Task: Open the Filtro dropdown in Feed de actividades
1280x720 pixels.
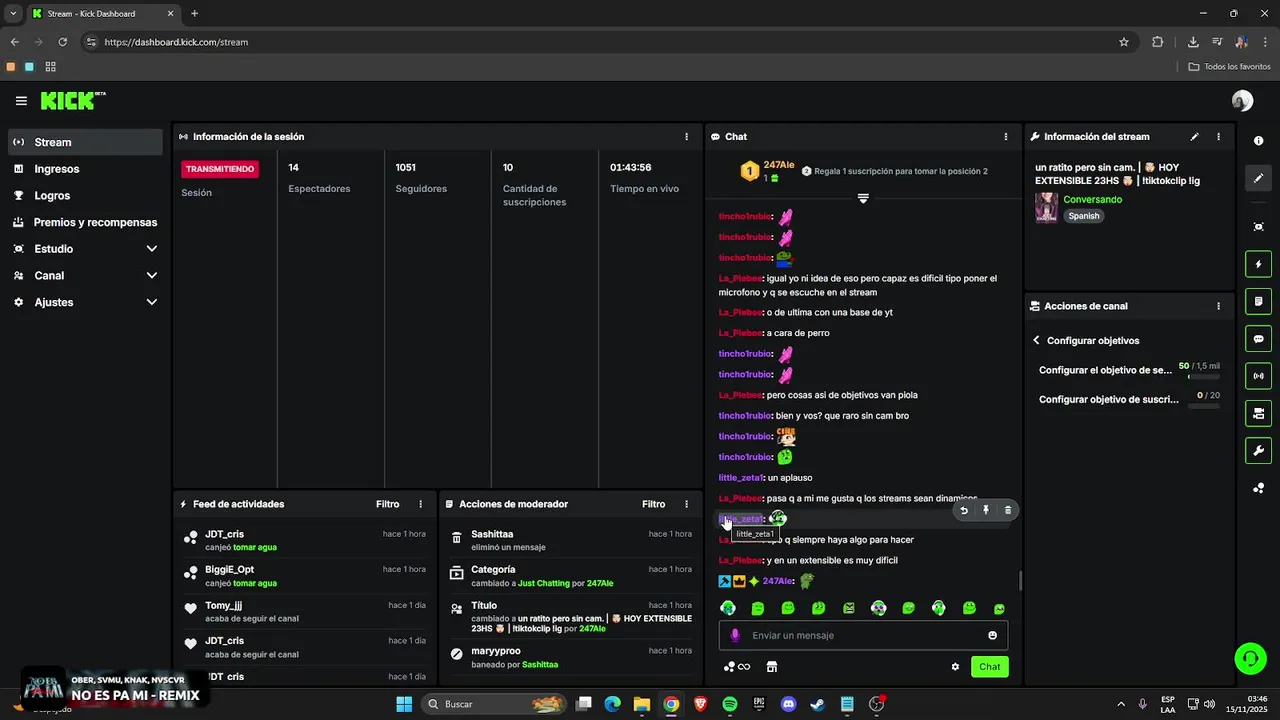Action: (x=388, y=504)
